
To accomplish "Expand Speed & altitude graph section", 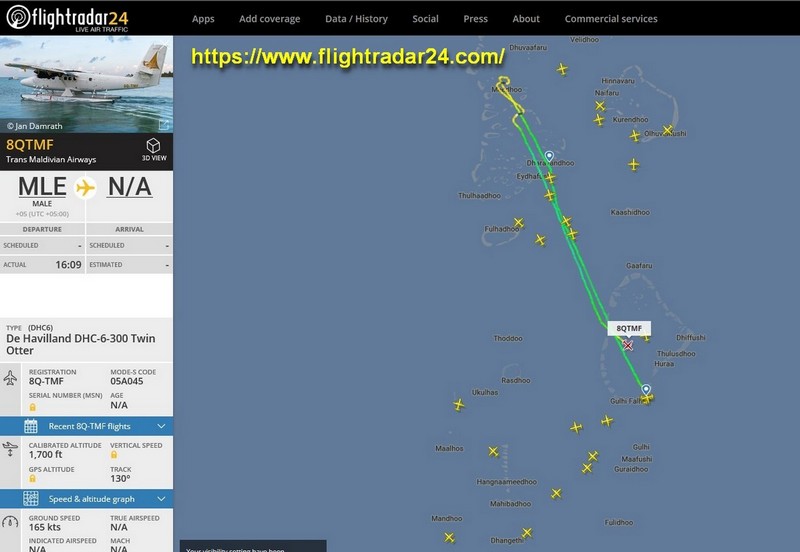I will [87, 498].
